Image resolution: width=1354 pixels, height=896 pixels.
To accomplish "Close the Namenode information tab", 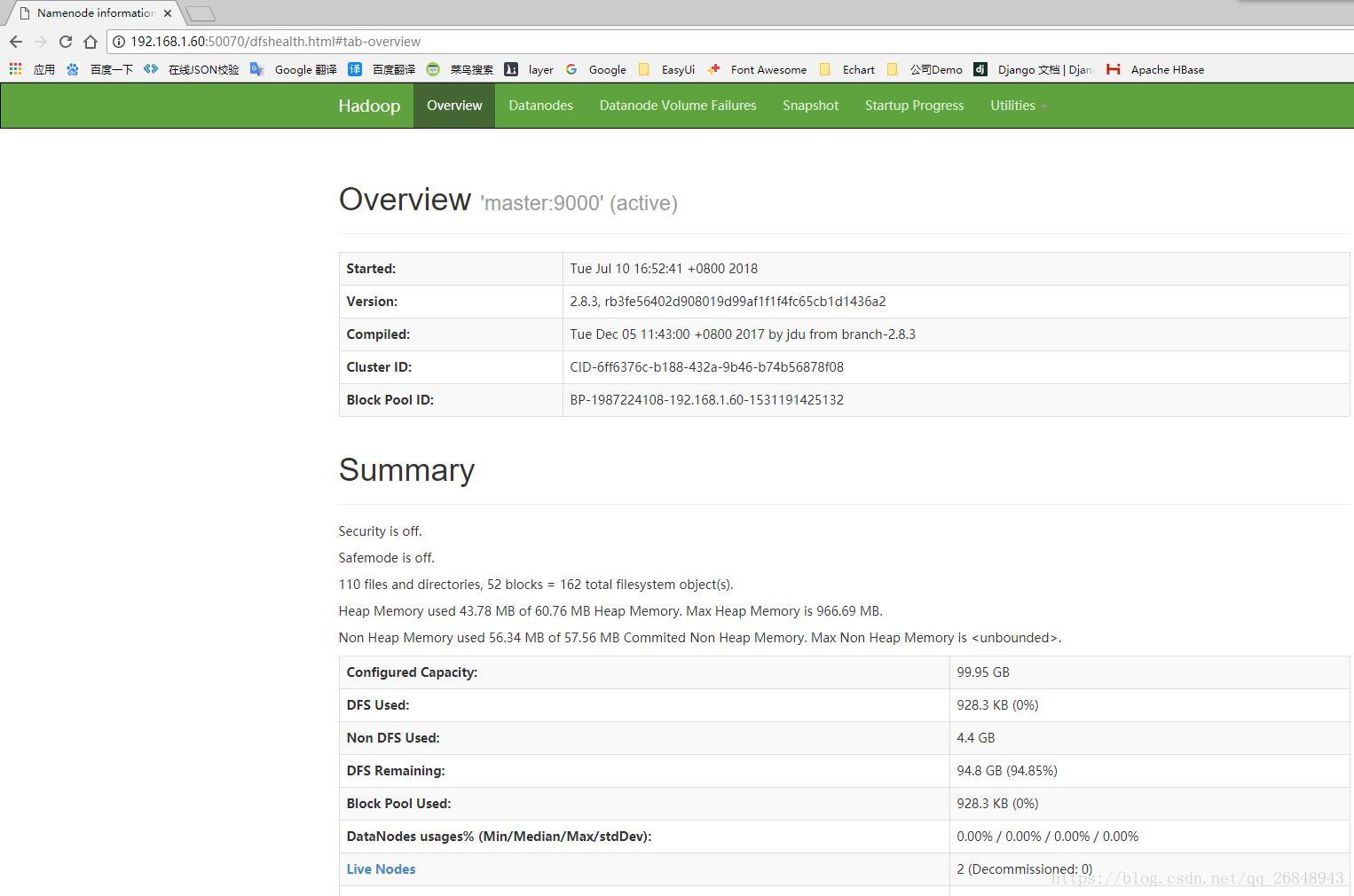I will pyautogui.click(x=168, y=13).
